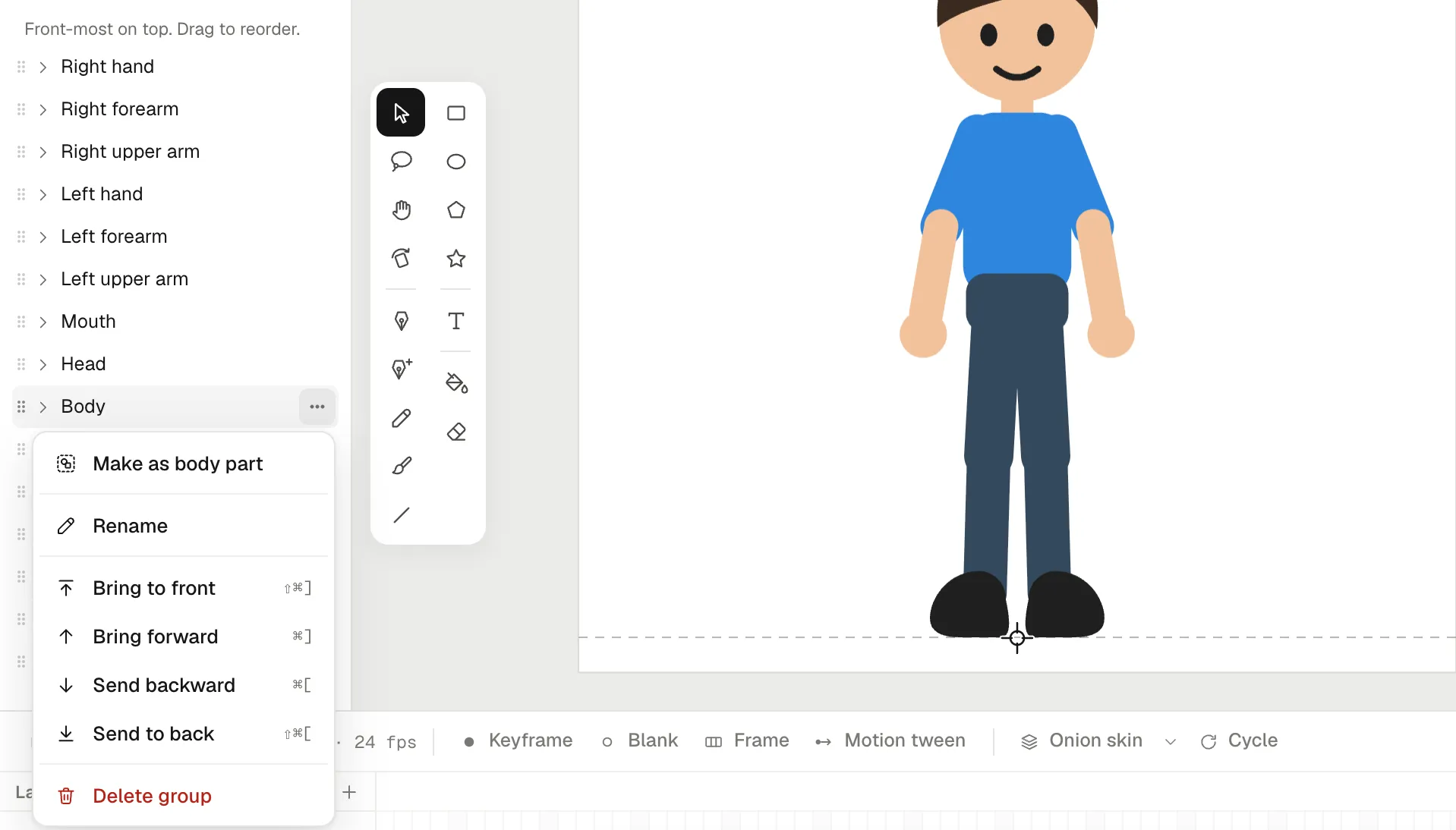Select the Lasso tool
1456x830 pixels.
coord(401,161)
